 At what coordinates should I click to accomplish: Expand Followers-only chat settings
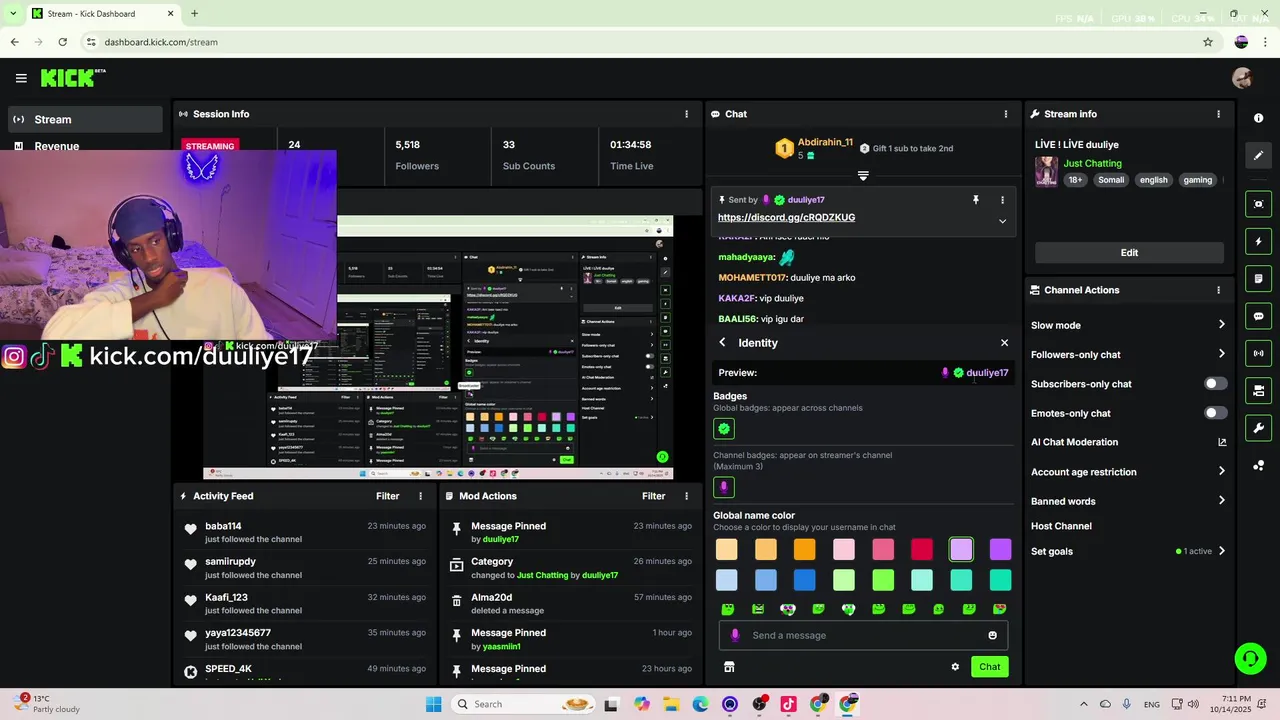click(1221, 354)
